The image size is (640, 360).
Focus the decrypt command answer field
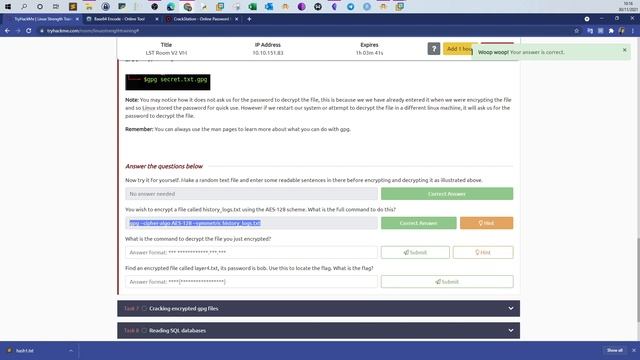coord(251,253)
